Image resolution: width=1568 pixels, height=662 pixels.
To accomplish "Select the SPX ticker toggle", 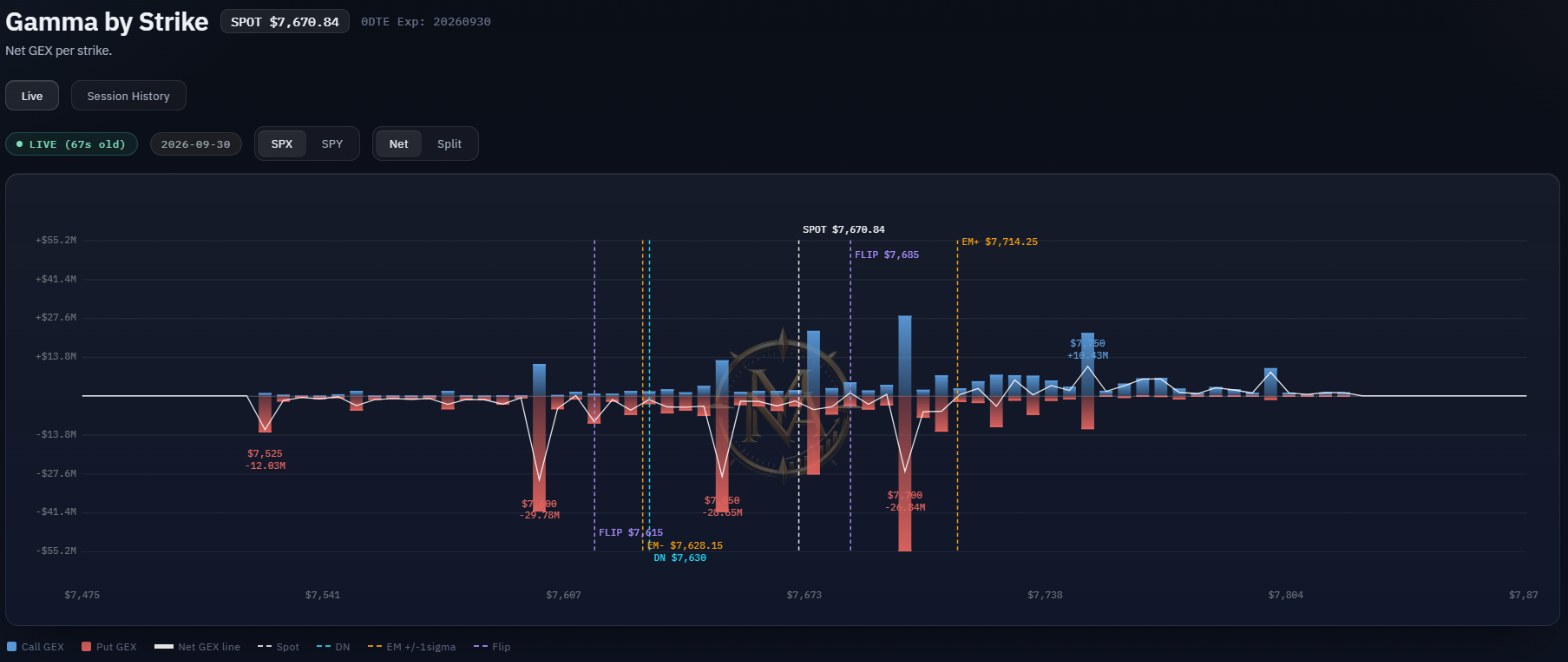I will tap(282, 144).
